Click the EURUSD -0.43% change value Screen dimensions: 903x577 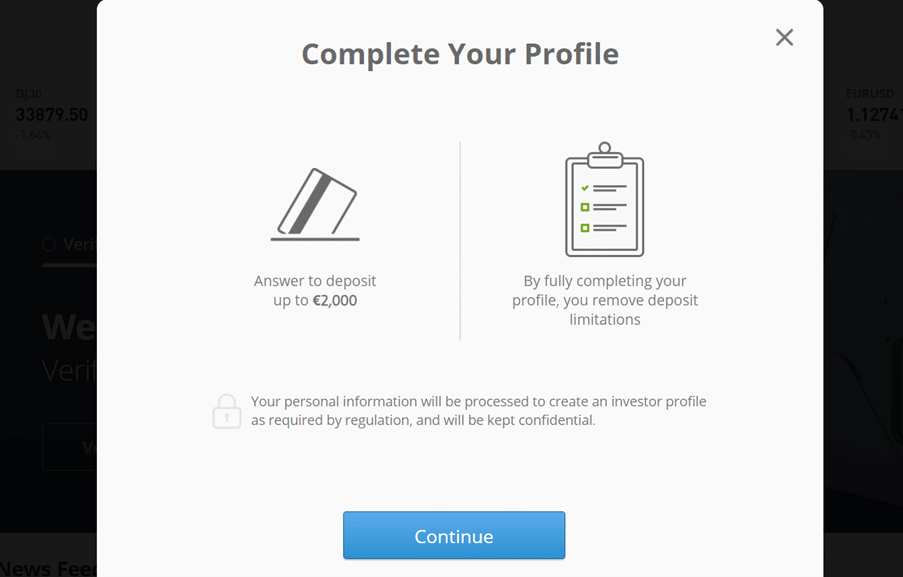coord(863,135)
